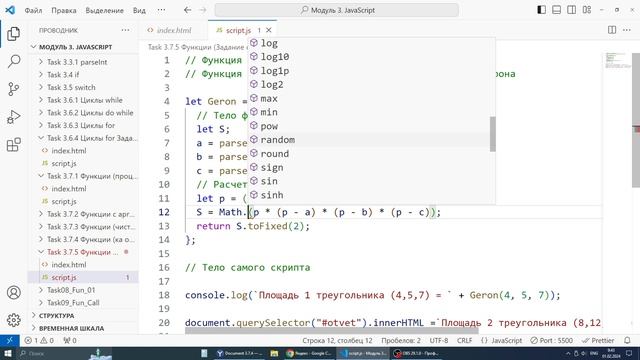Click the command center search field

336,10
